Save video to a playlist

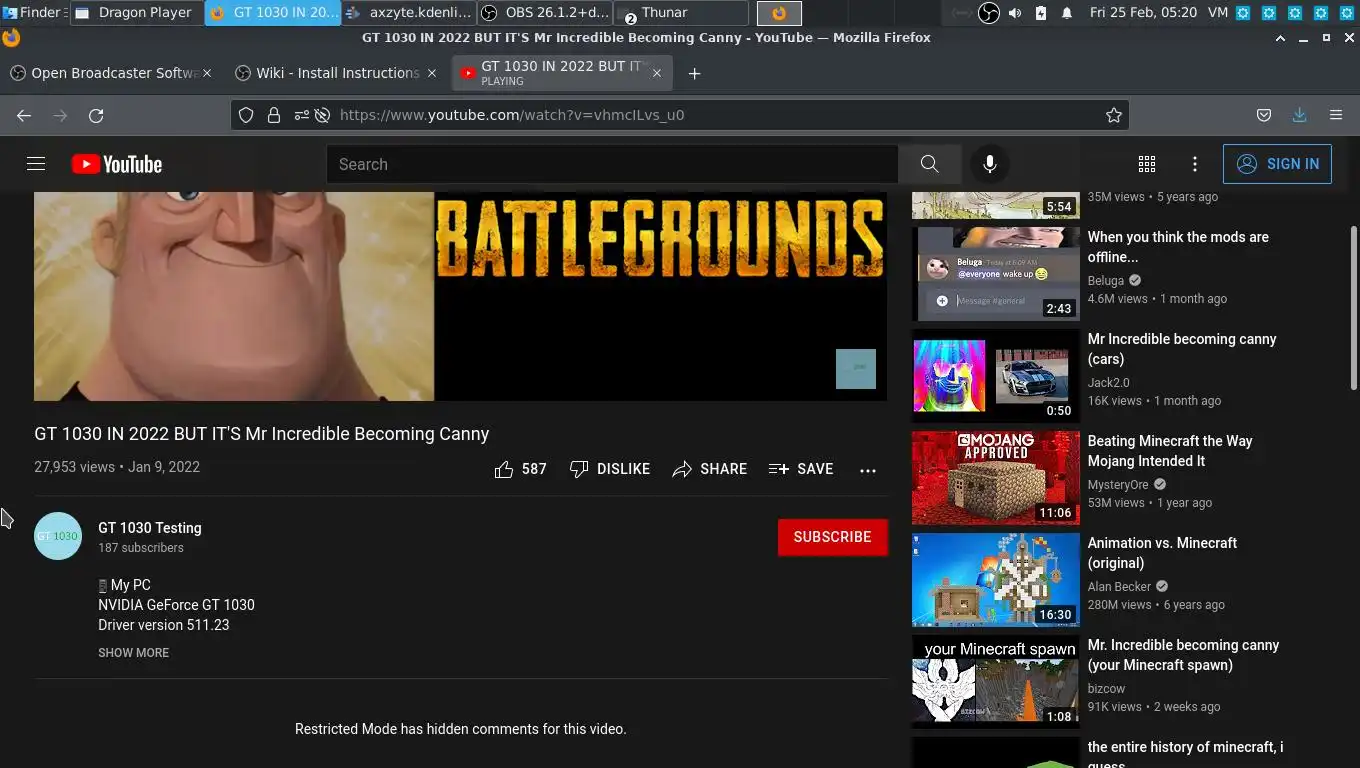800,469
